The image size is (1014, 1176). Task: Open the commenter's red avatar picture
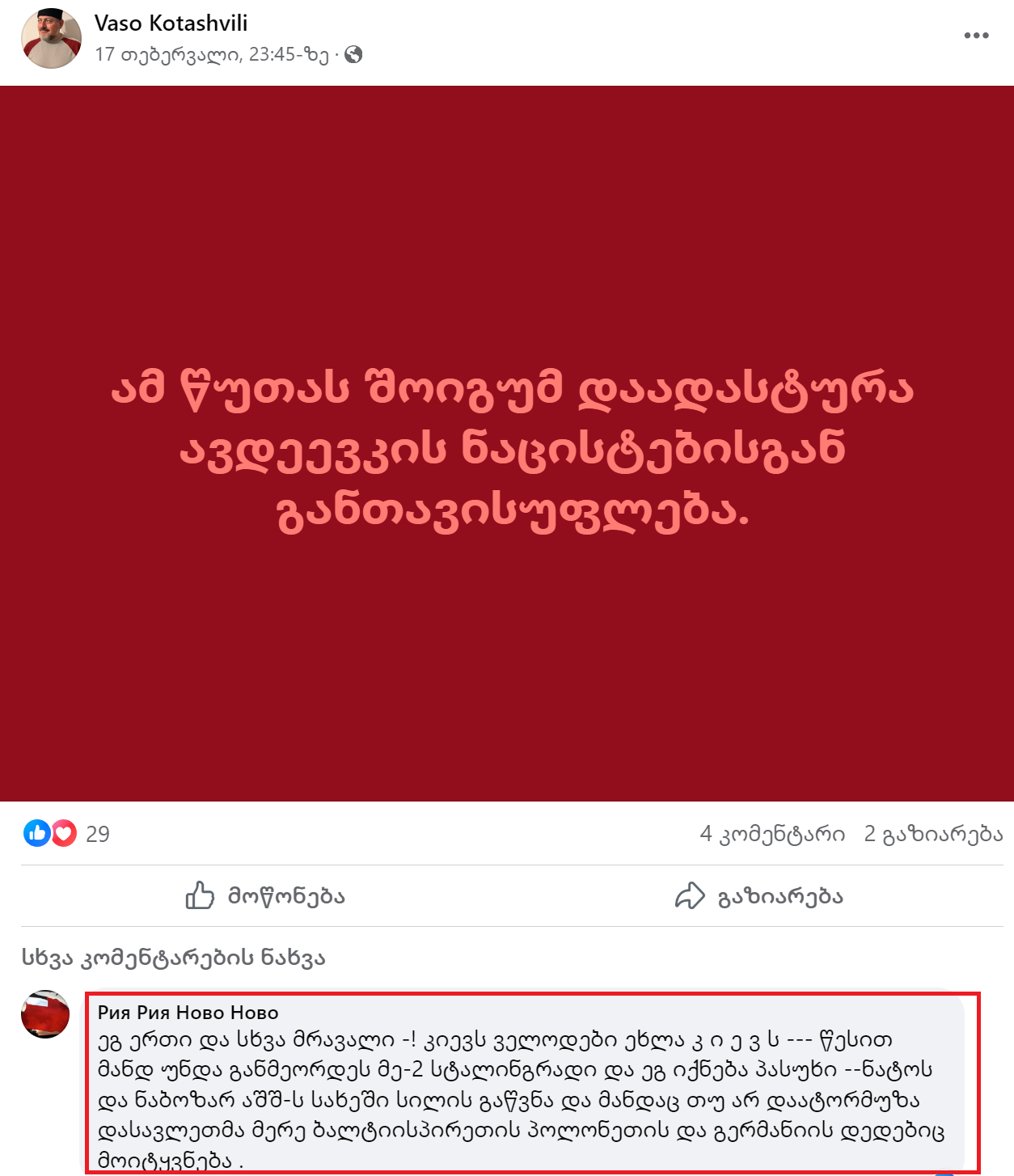pos(45,1014)
